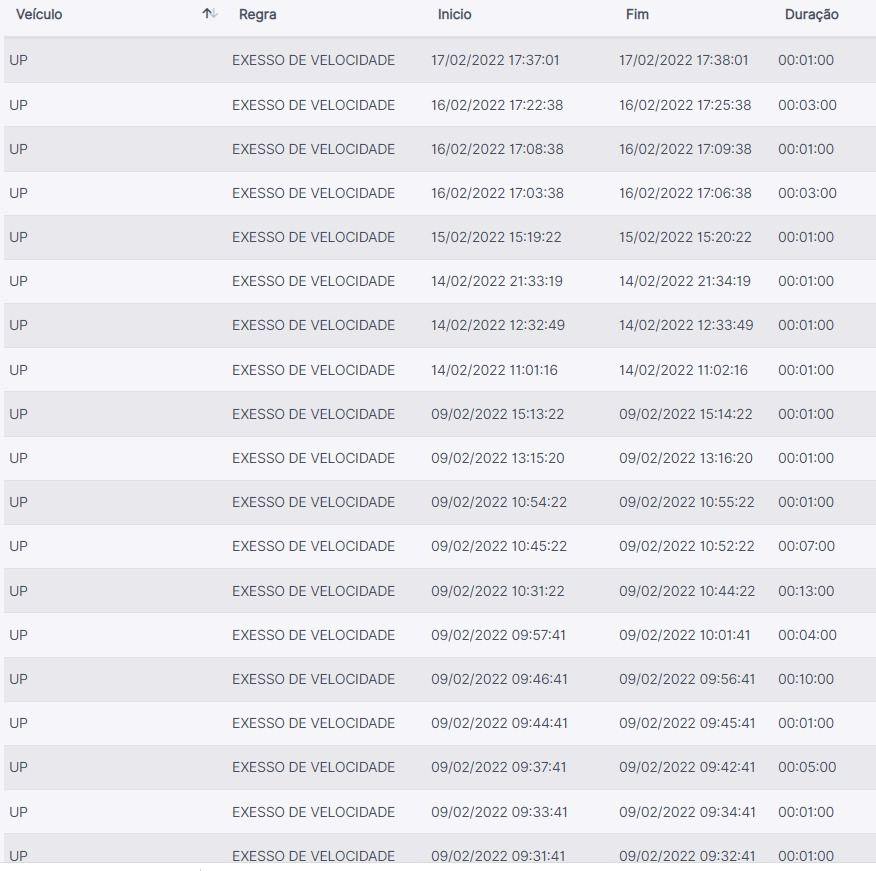Viewport: 876px width, 871px height.
Task: Select end time 16/02/2022 17:09:38
Action: [x=685, y=149]
